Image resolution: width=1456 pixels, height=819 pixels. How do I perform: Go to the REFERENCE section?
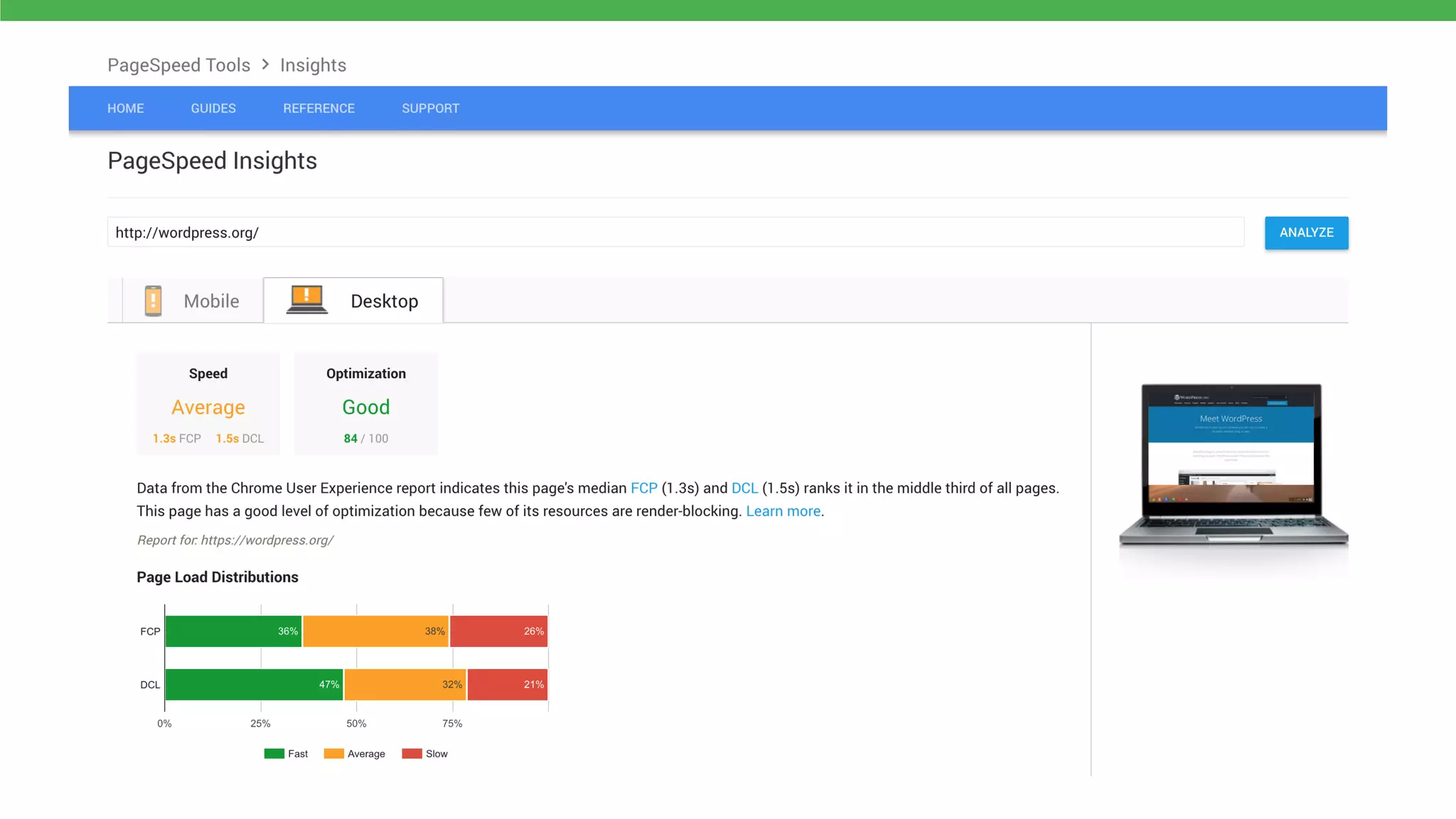click(x=318, y=108)
